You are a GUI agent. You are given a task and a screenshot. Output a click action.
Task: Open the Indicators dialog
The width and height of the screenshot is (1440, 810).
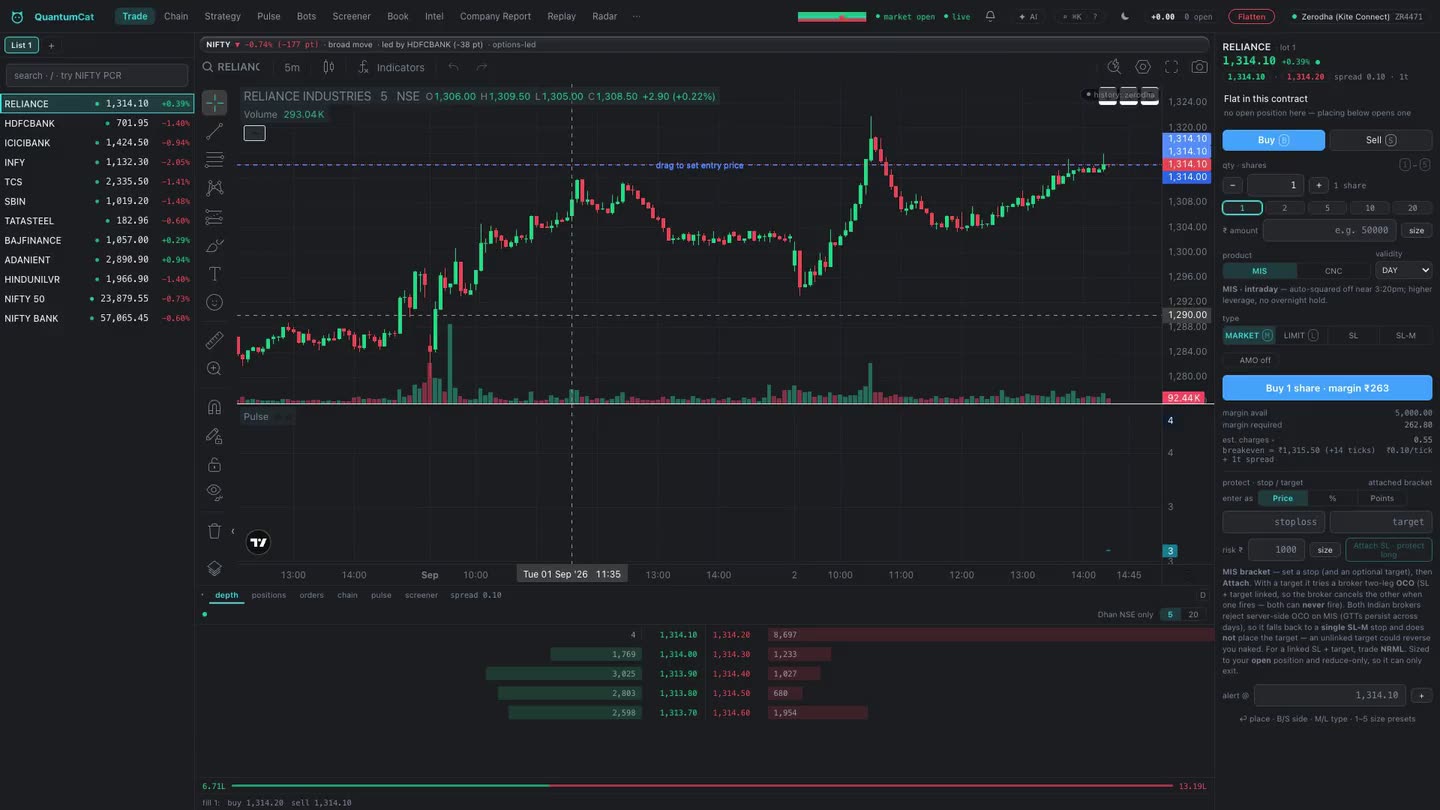(x=391, y=67)
